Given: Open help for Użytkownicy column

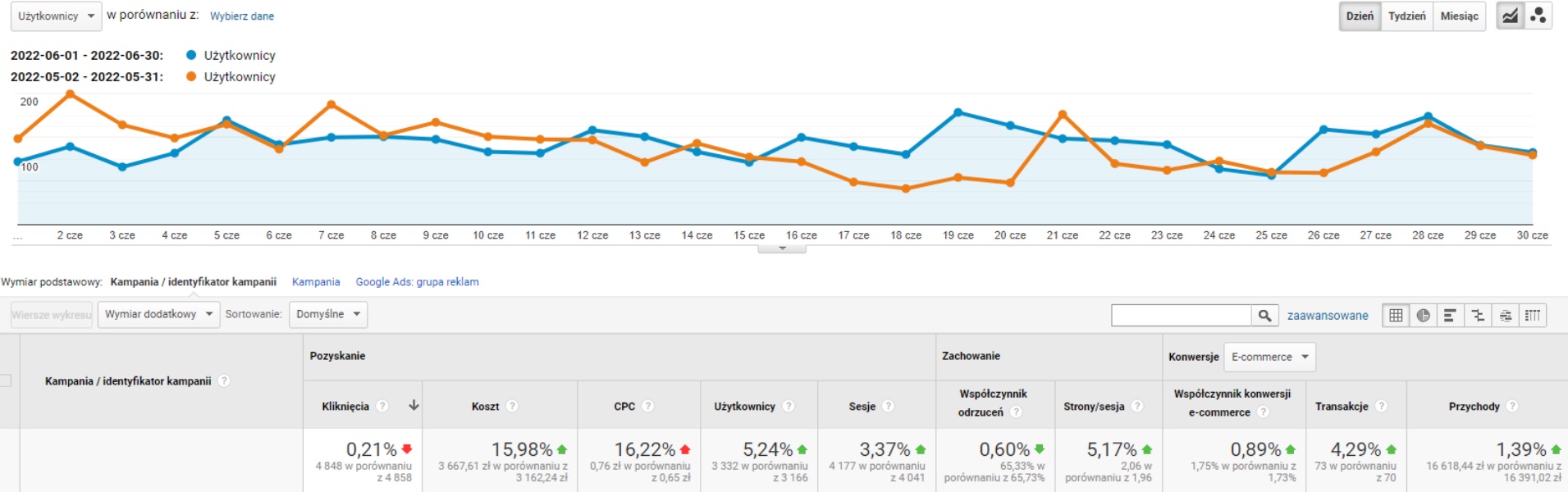Looking at the screenshot, I should [x=789, y=406].
